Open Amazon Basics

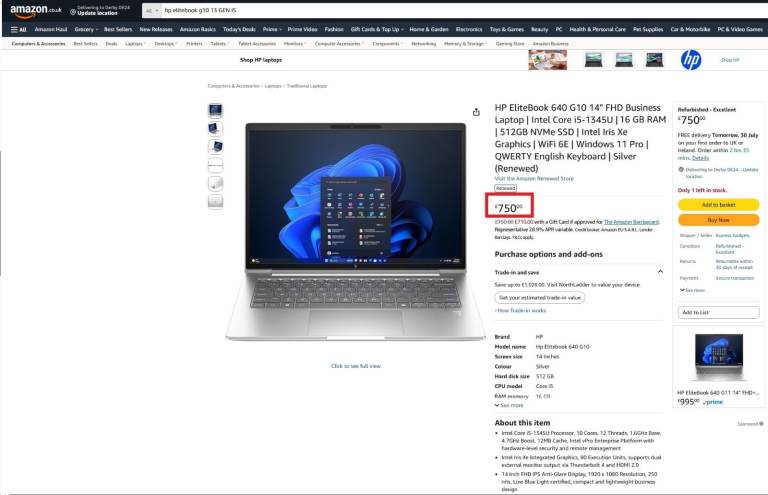198,29
